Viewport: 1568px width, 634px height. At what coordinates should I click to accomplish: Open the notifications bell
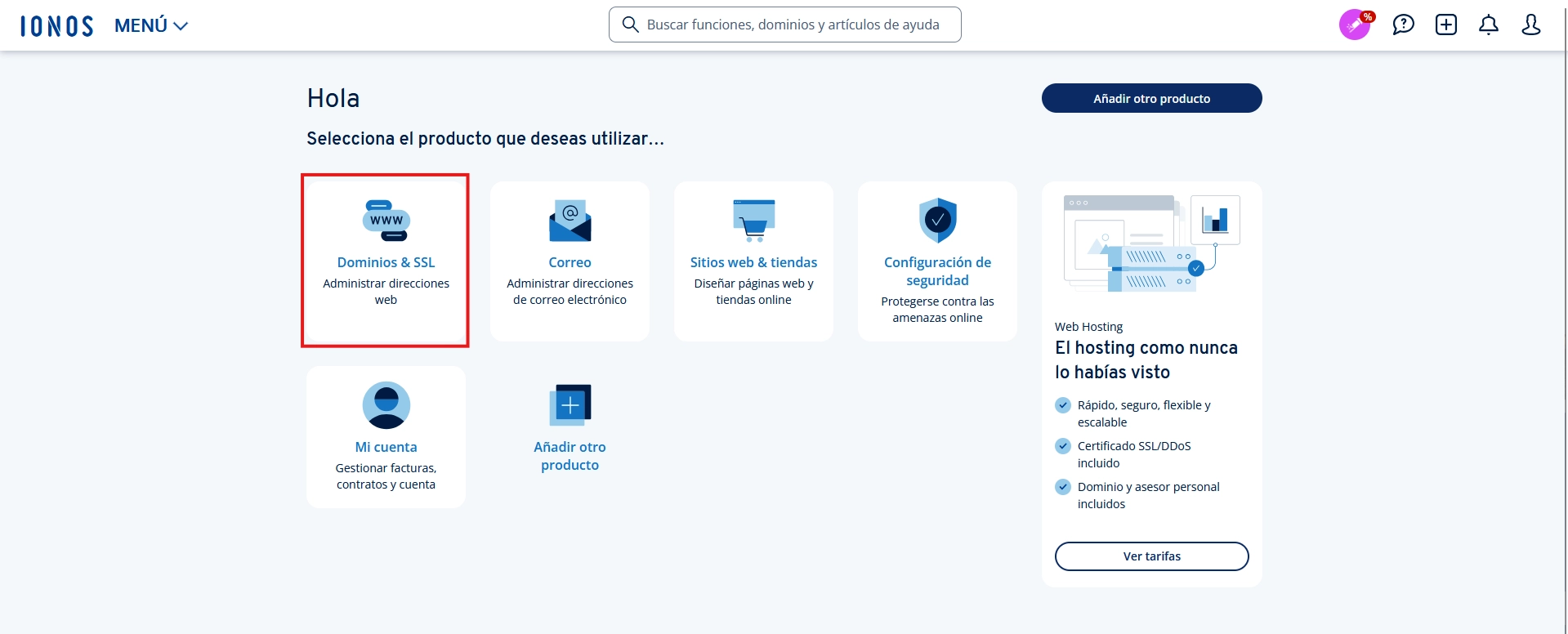click(1488, 25)
